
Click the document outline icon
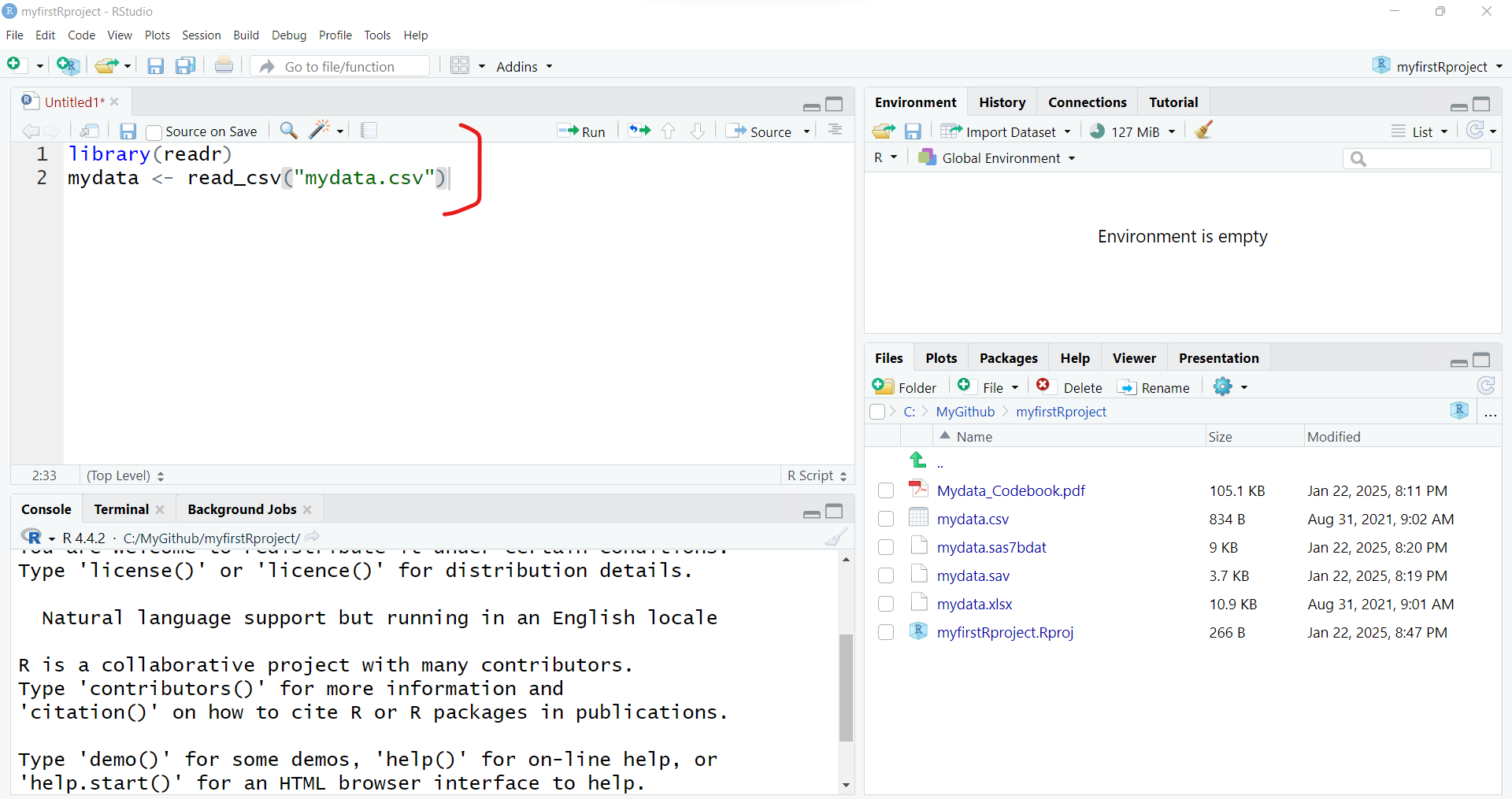[x=835, y=131]
